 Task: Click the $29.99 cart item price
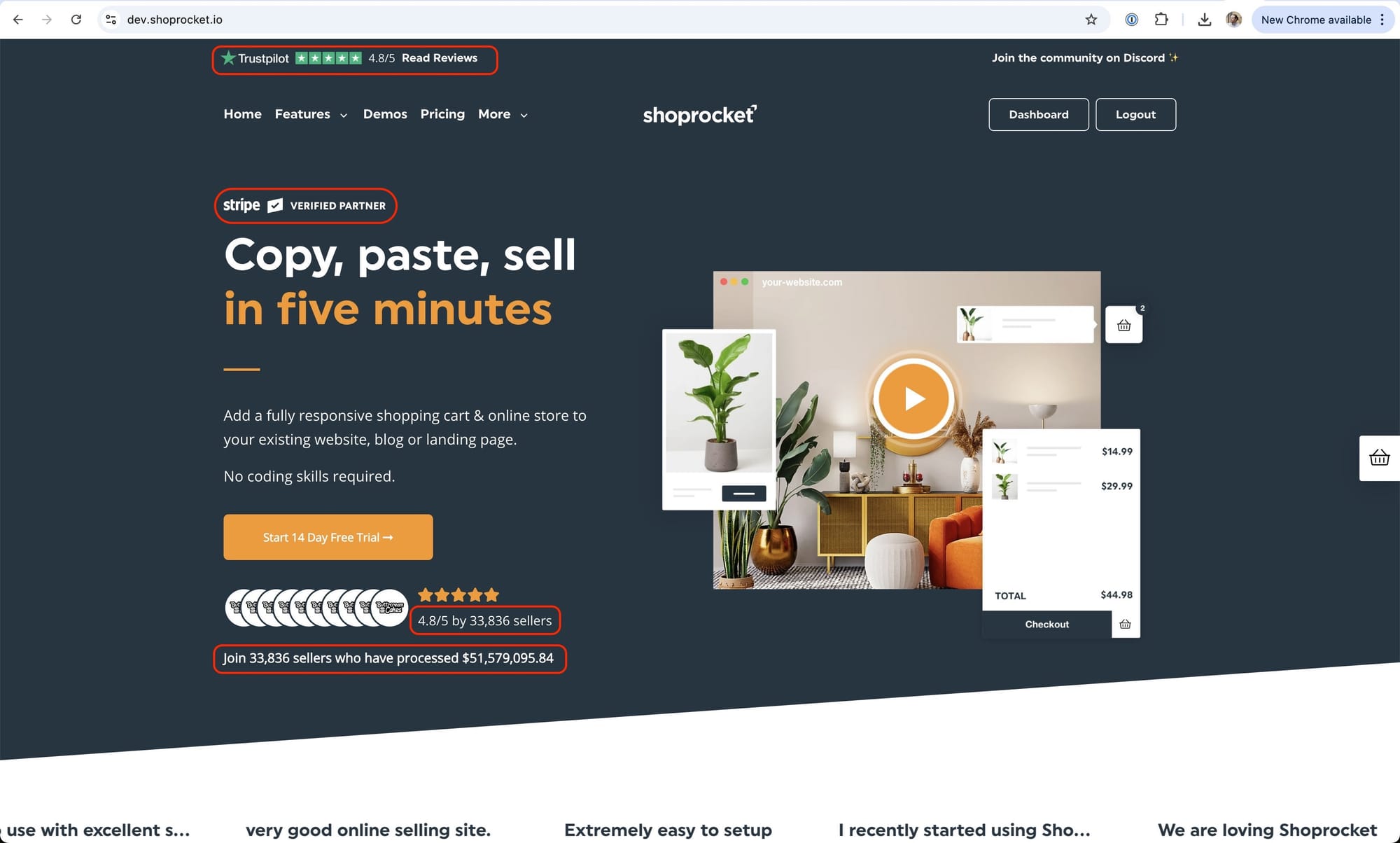point(1117,486)
